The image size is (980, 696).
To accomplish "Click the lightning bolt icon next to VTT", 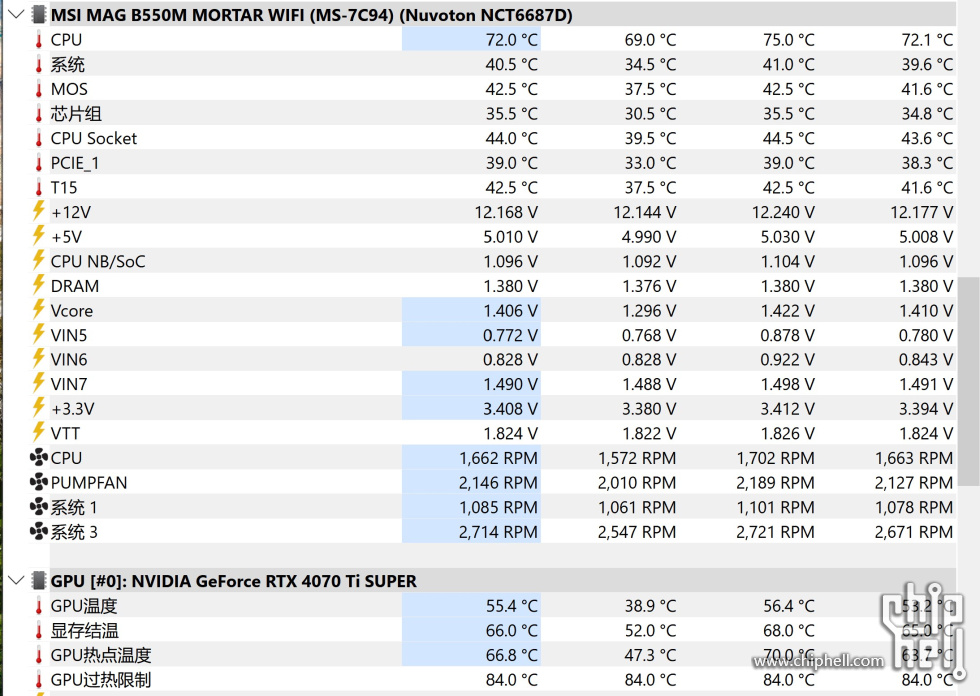I will [39, 432].
